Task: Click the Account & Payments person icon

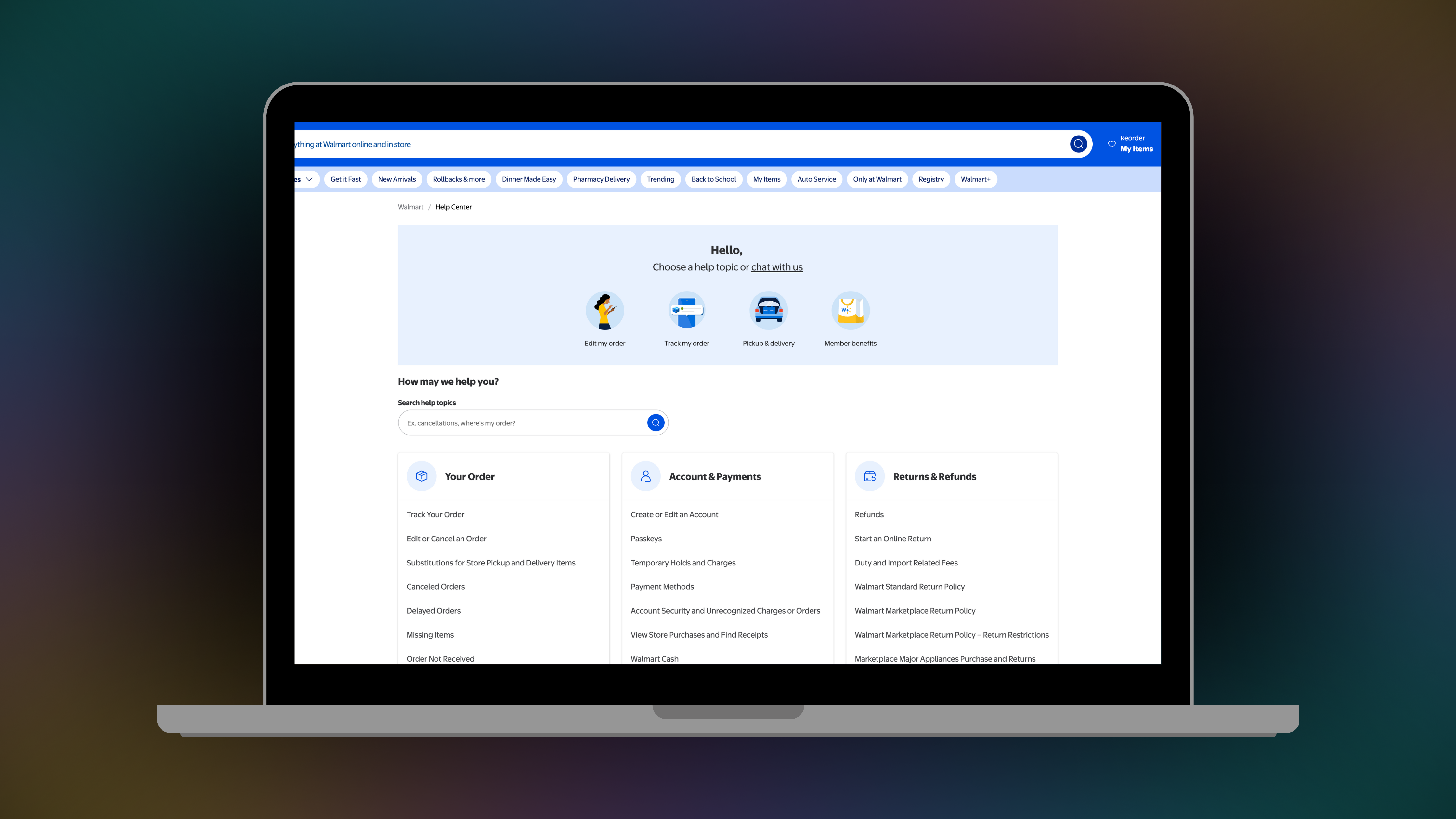Action: pos(645,476)
